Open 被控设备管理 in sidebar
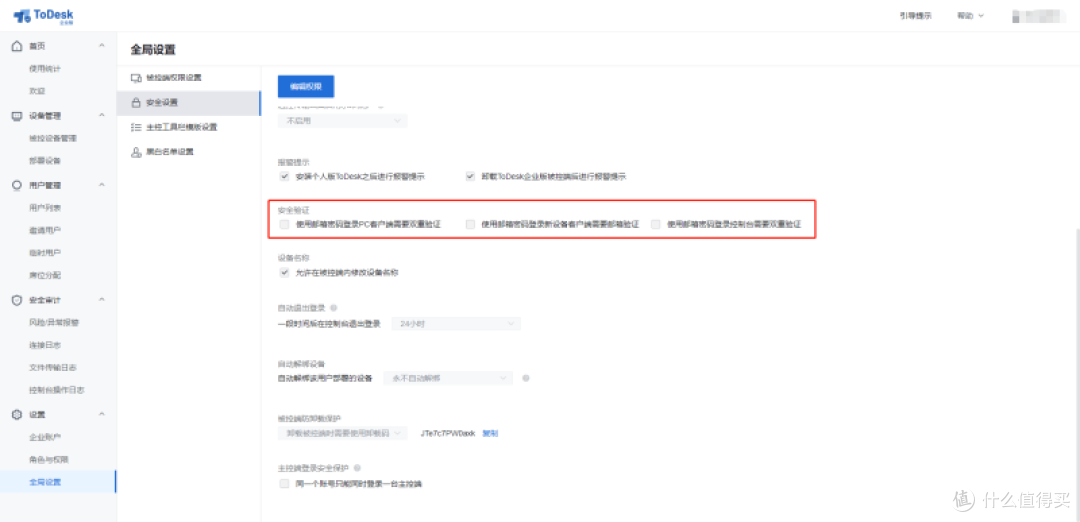 tap(53, 138)
